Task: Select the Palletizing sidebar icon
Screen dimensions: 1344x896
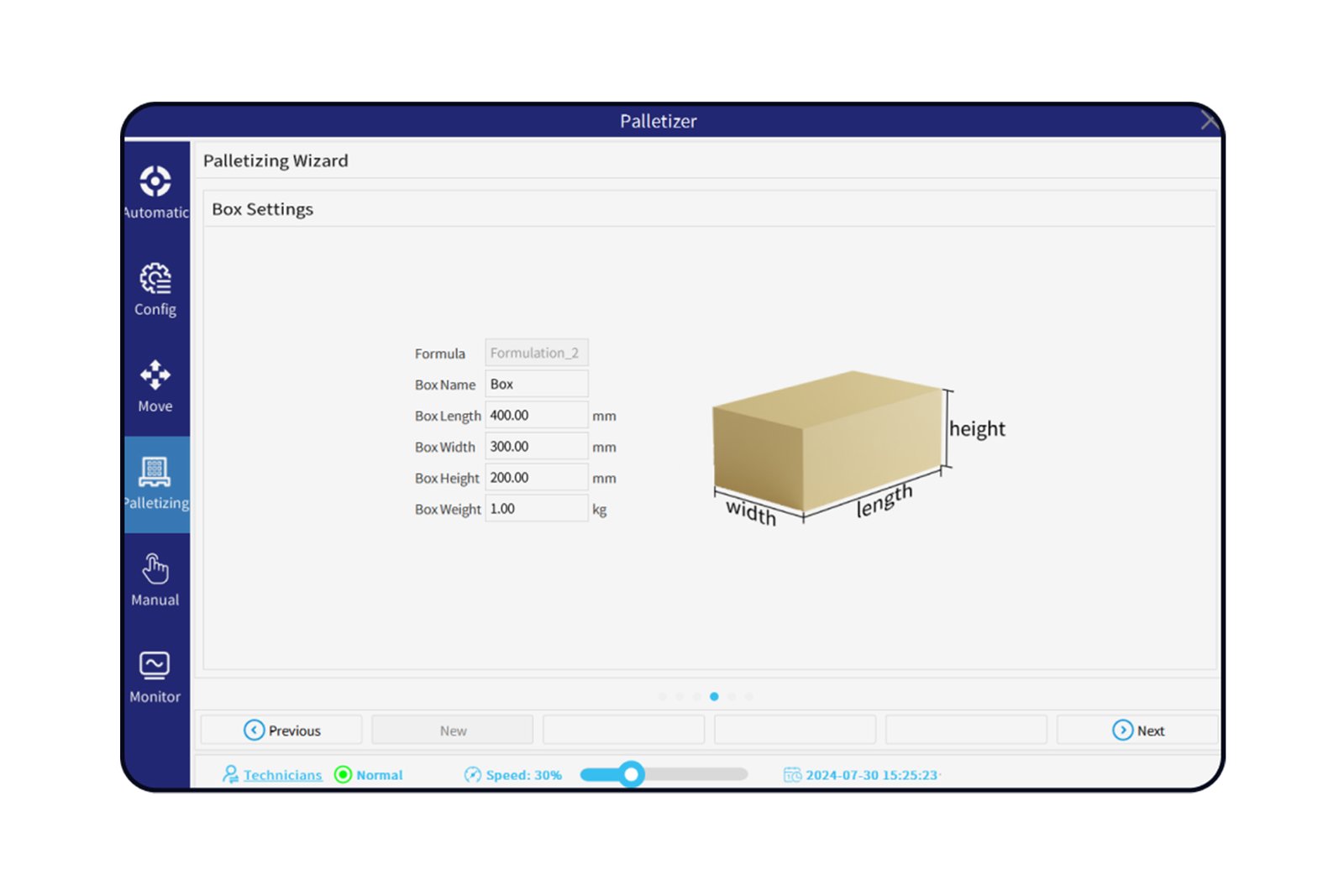Action: (155, 473)
